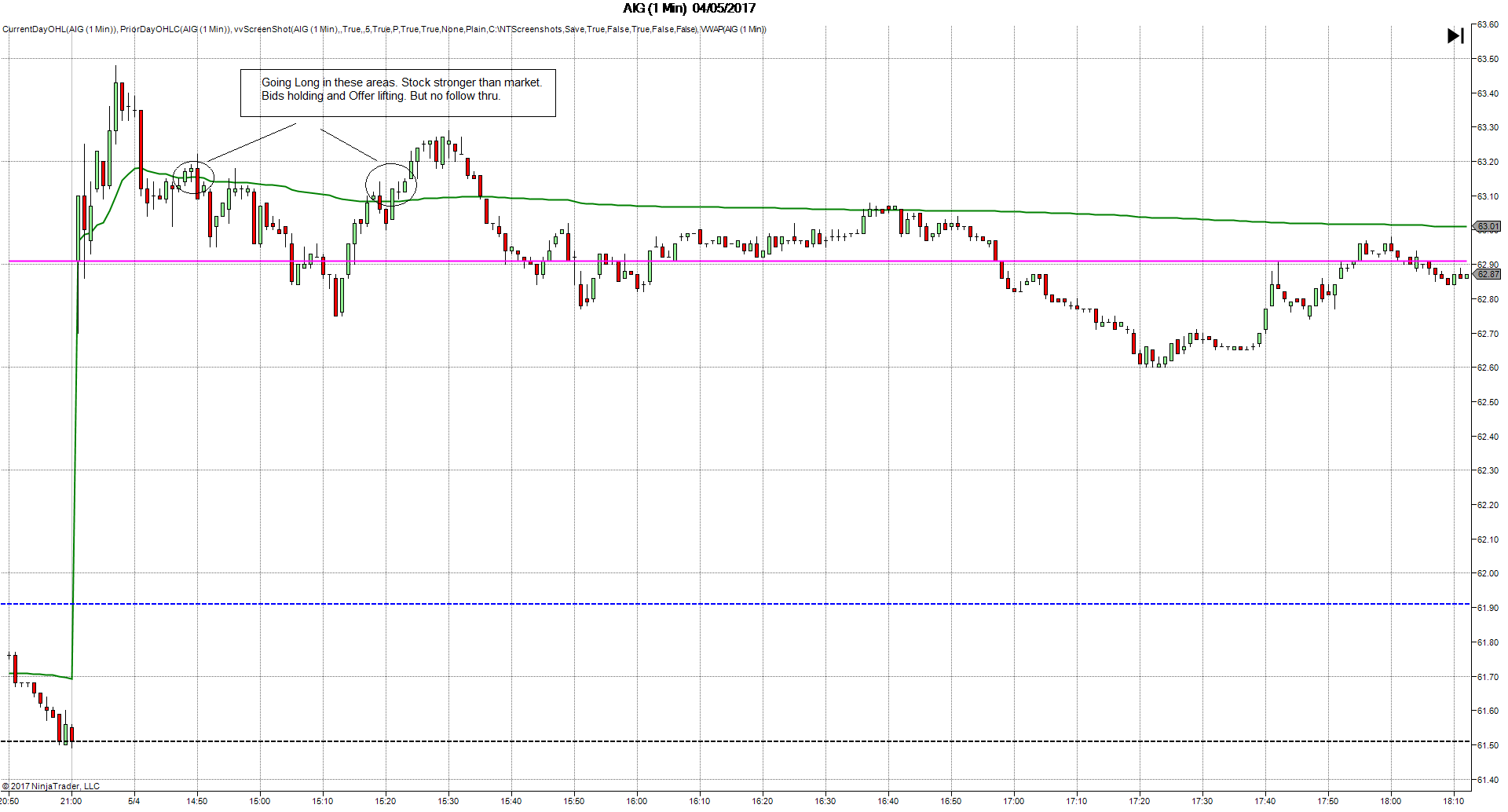Screen dimensions: 1508x812
Task: Click the NinjaTrader, LLC copyright text
Action: pyautogui.click(x=50, y=786)
